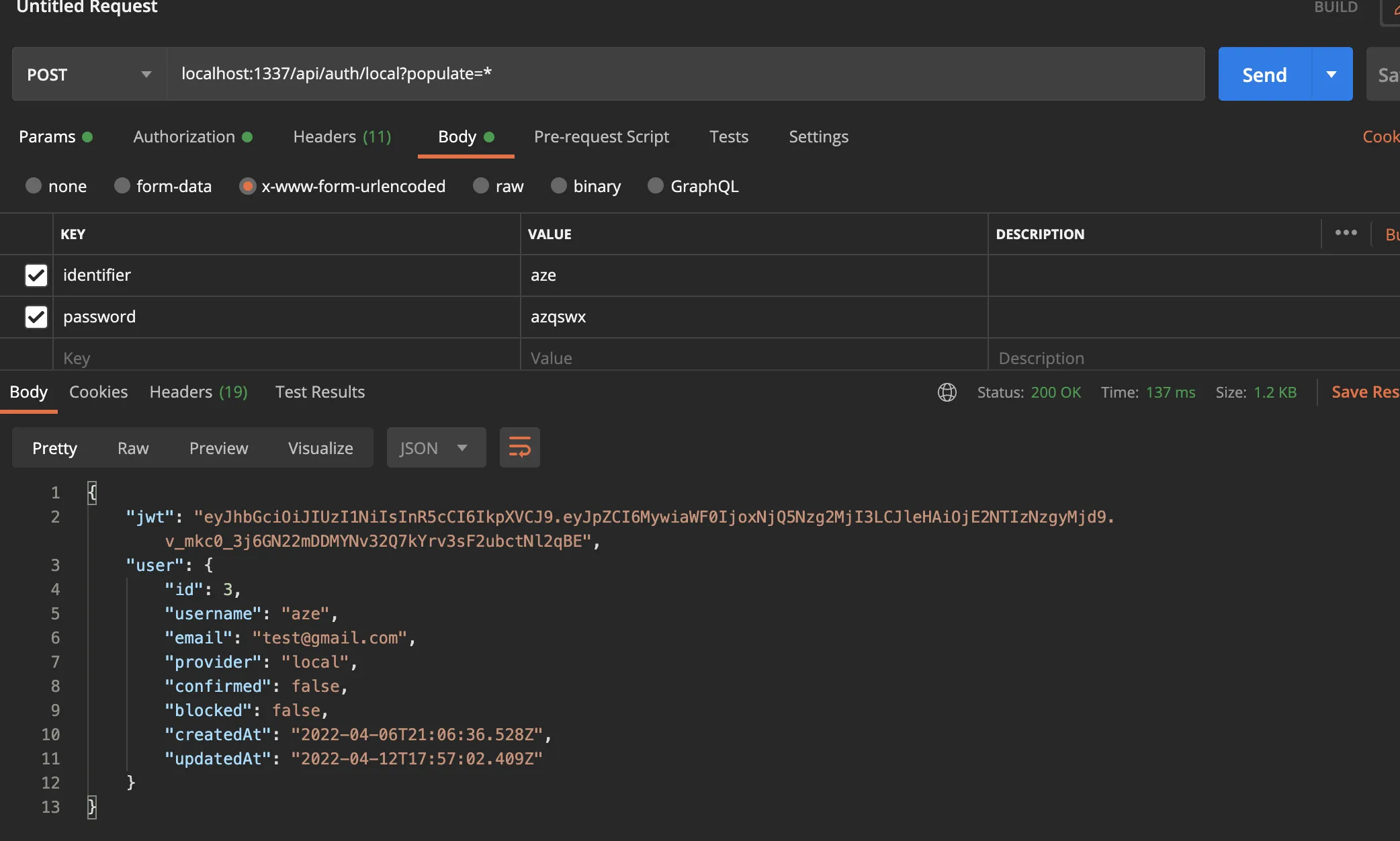Viewport: 1400px width, 841px height.
Task: Open the POST method dropdown
Action: tap(89, 74)
